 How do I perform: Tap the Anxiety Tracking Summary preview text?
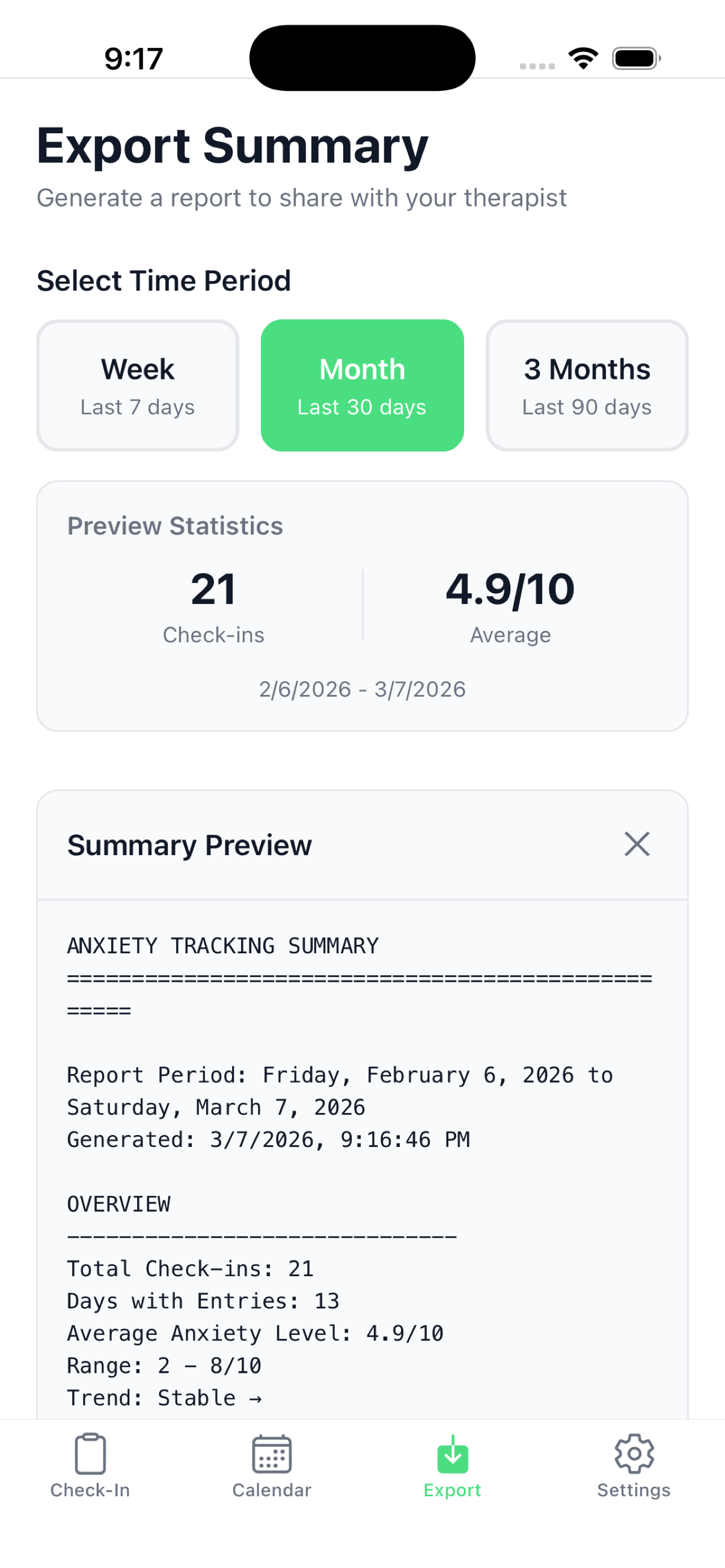click(x=222, y=945)
